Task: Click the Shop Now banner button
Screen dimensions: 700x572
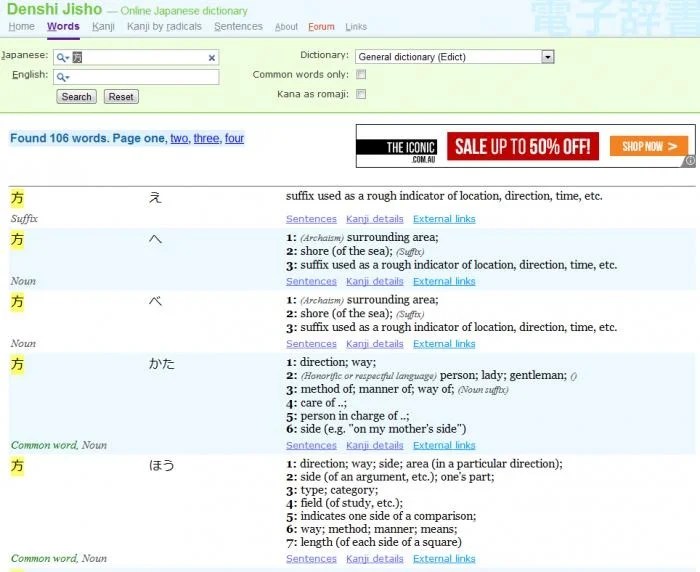Action: click(x=649, y=146)
